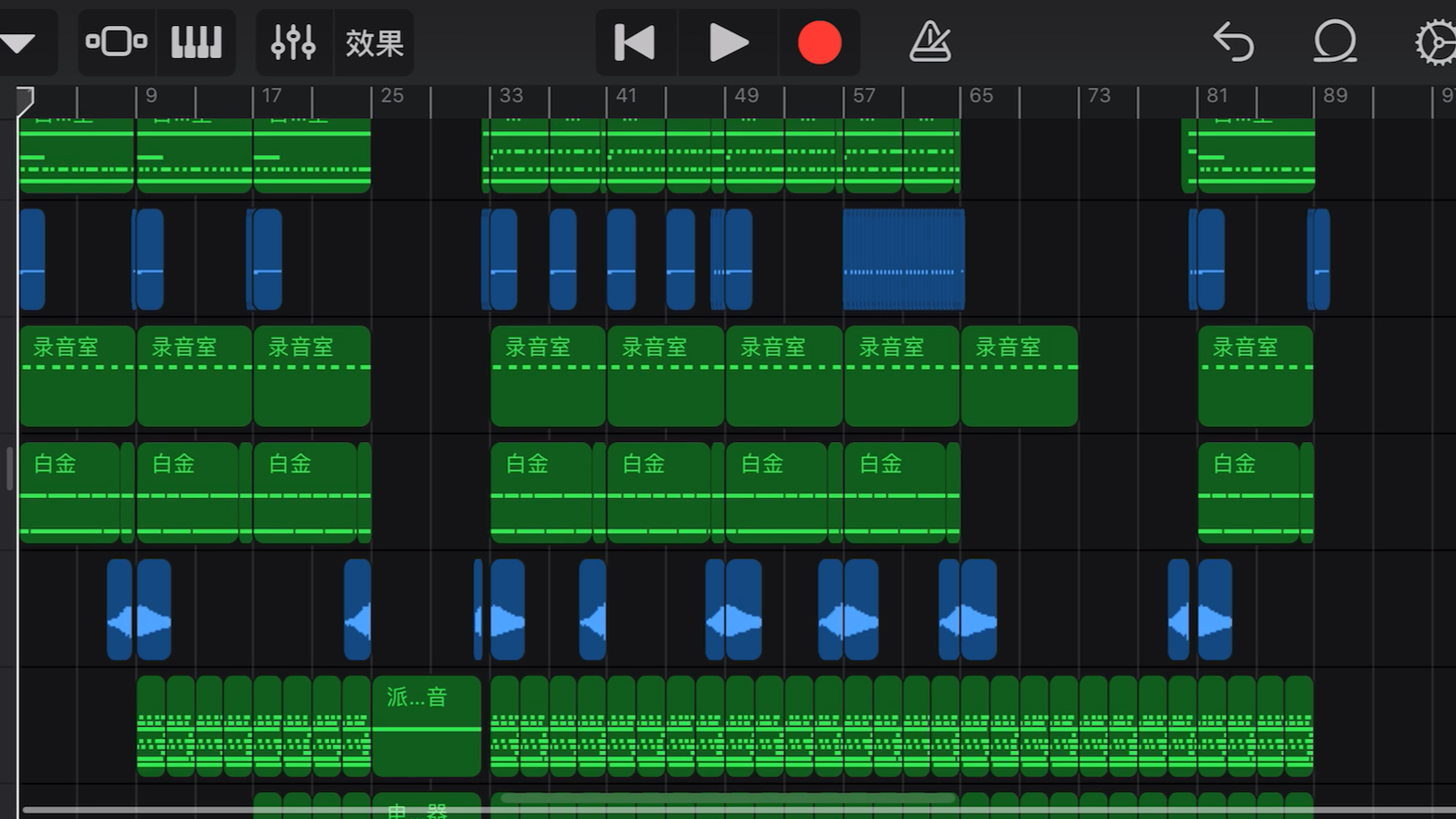Tap bar 9 on the ruler
This screenshot has width=1456, height=819.
[x=151, y=96]
